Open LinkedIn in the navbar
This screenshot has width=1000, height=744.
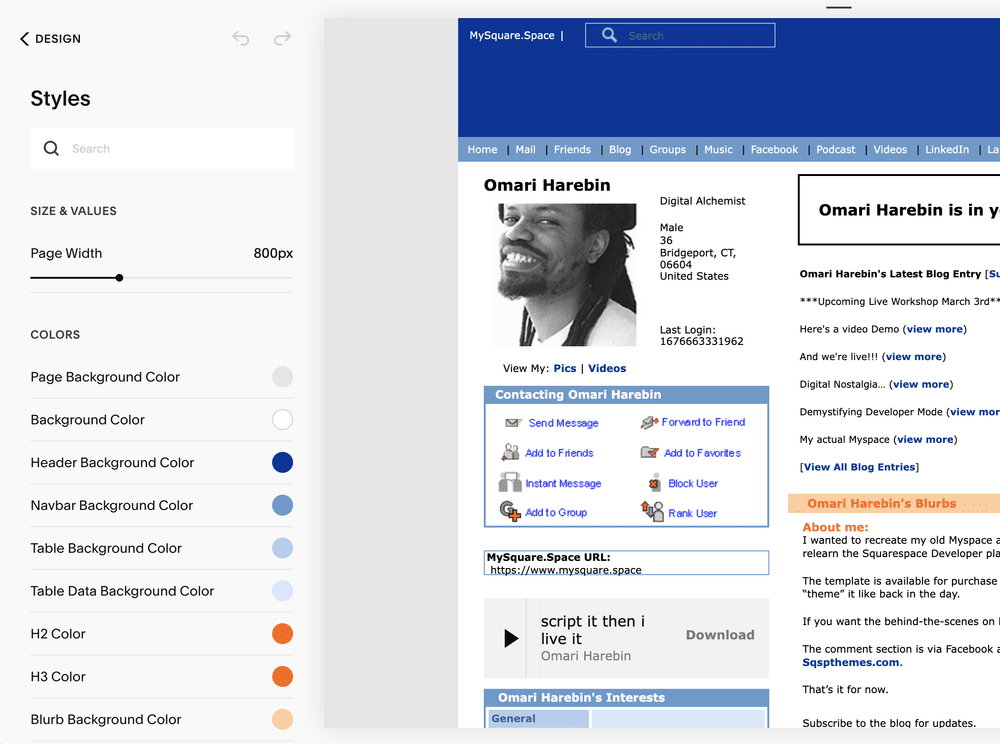(x=946, y=149)
